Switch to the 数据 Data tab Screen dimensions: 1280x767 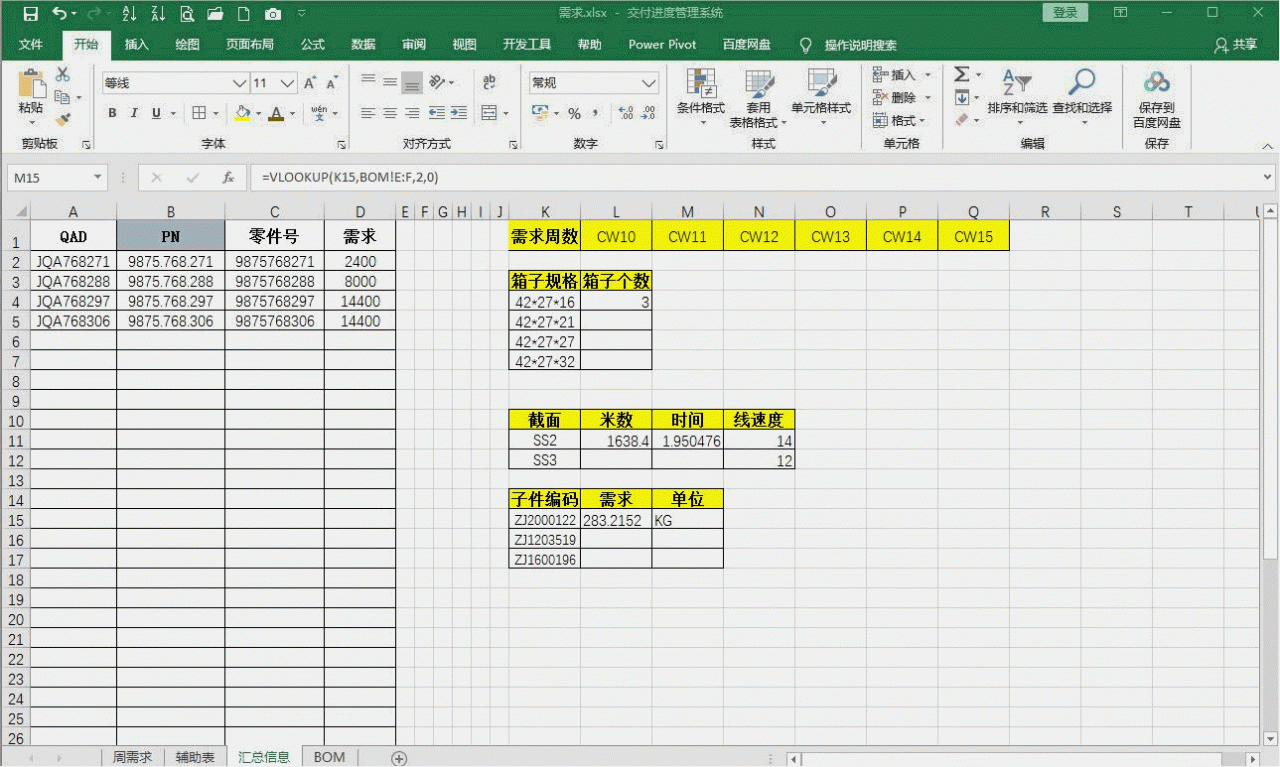click(x=364, y=45)
